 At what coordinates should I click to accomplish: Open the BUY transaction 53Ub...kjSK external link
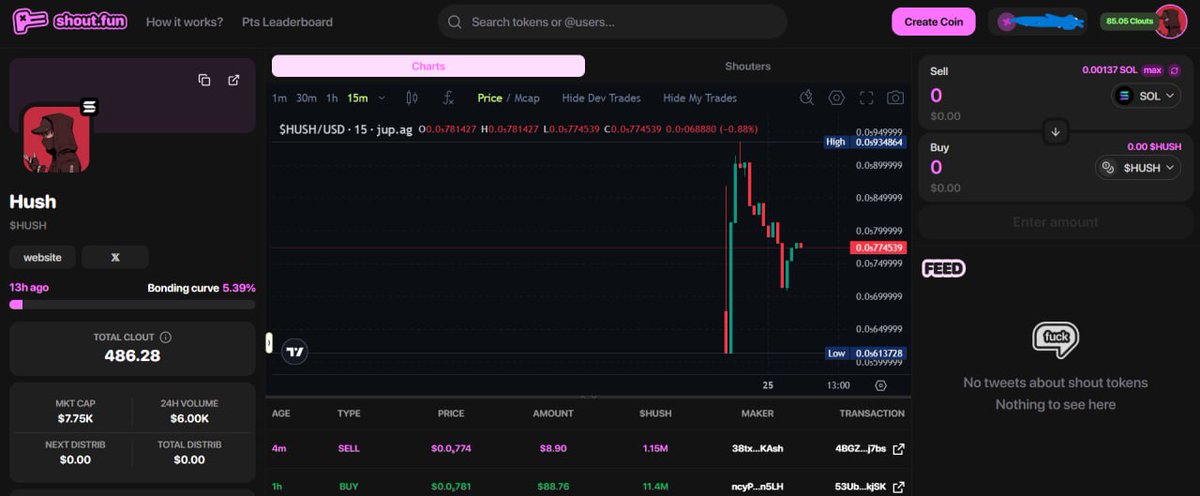pos(898,486)
